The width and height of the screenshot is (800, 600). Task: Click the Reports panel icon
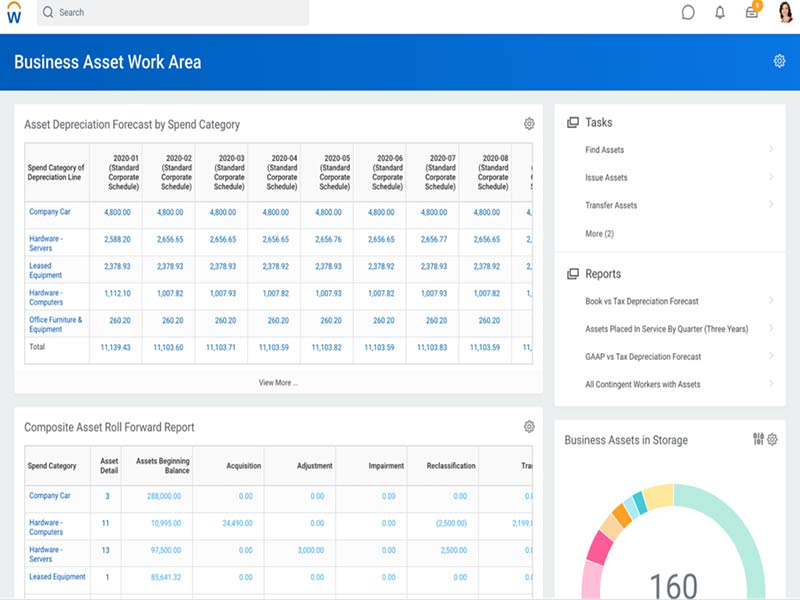[573, 273]
